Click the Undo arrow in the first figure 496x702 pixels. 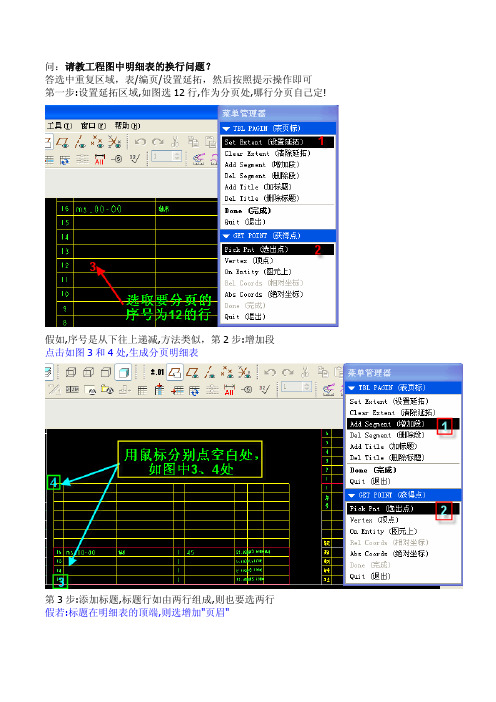click(140, 142)
